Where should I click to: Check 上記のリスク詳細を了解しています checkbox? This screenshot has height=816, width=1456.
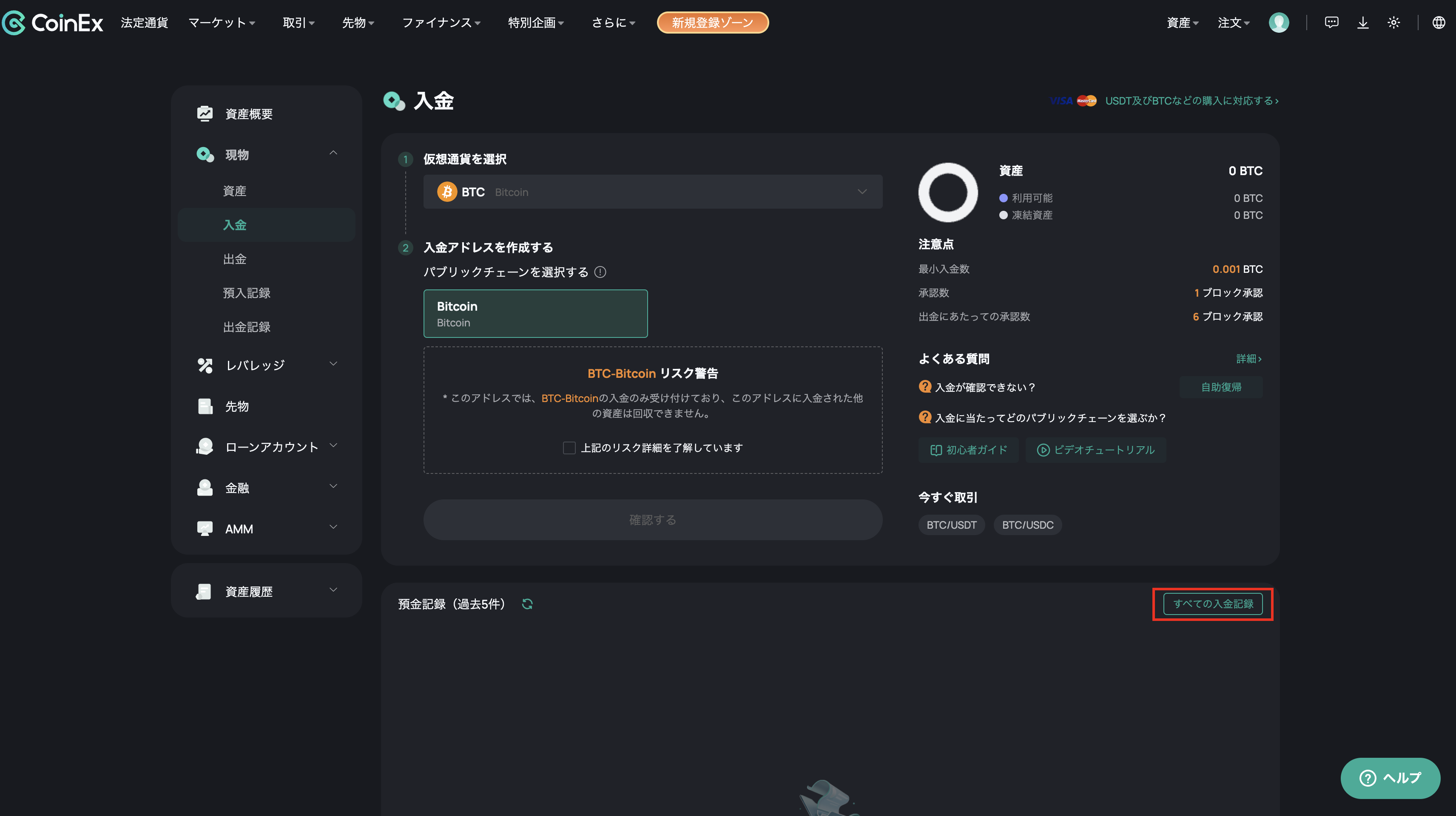click(569, 448)
